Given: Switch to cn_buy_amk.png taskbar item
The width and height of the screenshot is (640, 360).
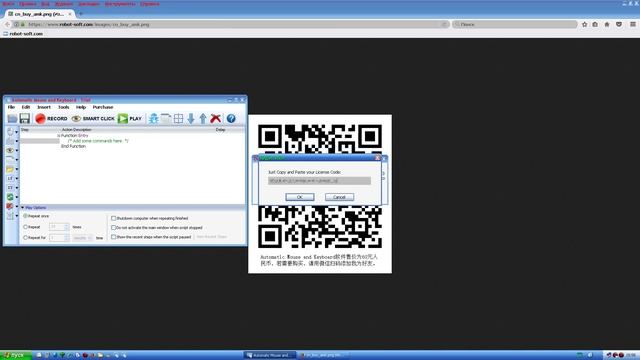Looking at the screenshot, I should (322, 356).
